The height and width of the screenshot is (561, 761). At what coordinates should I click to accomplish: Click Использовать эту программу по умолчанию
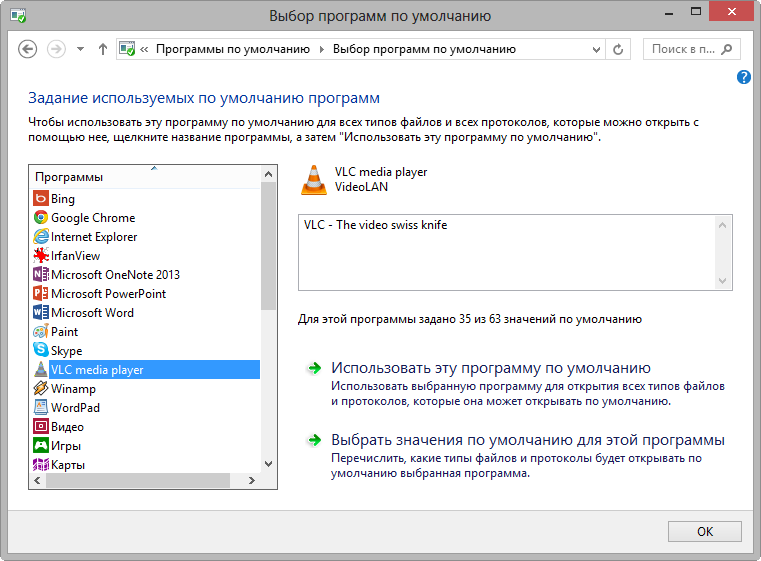point(490,368)
